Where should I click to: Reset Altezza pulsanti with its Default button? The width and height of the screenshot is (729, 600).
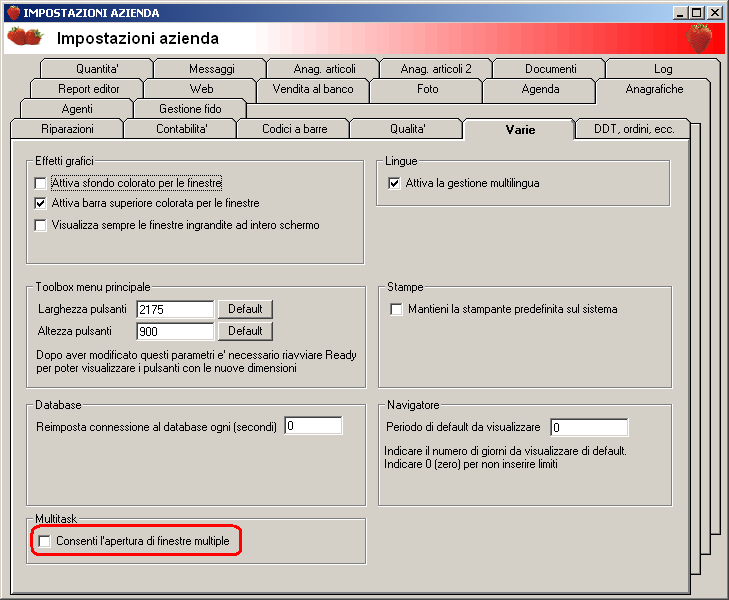245,331
